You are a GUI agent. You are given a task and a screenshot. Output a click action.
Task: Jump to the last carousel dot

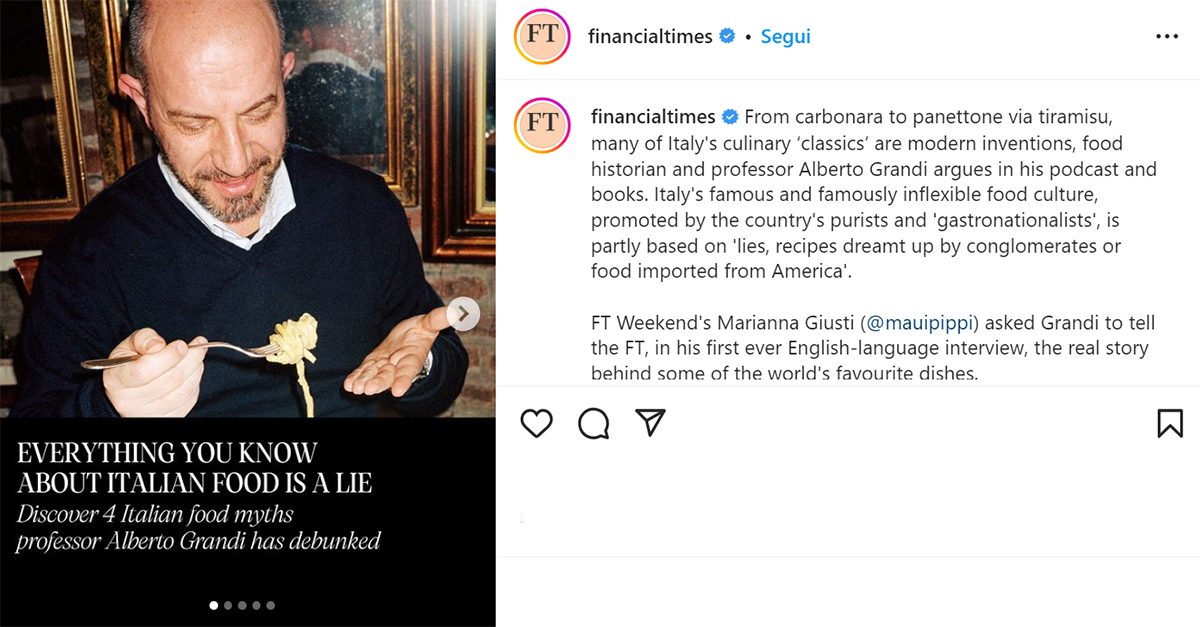coord(270,605)
